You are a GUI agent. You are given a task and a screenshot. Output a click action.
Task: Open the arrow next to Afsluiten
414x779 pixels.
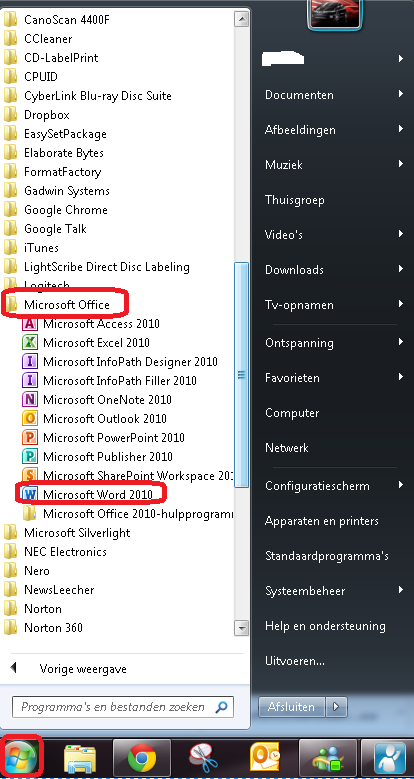(x=336, y=706)
